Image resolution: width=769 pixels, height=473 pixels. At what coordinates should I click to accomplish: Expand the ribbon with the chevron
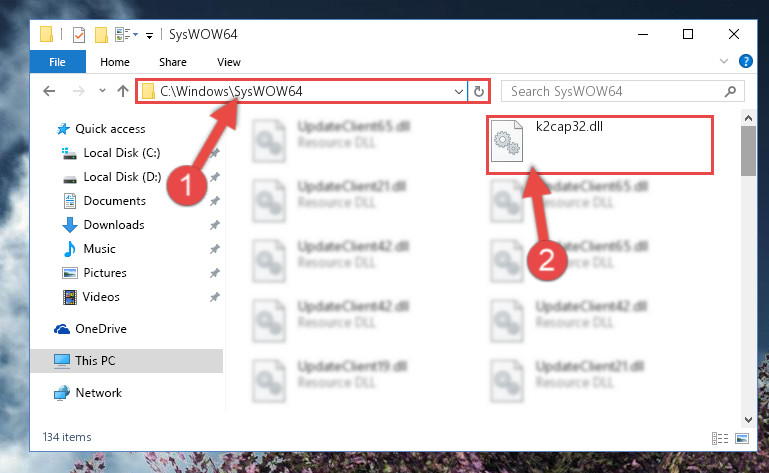(723, 61)
